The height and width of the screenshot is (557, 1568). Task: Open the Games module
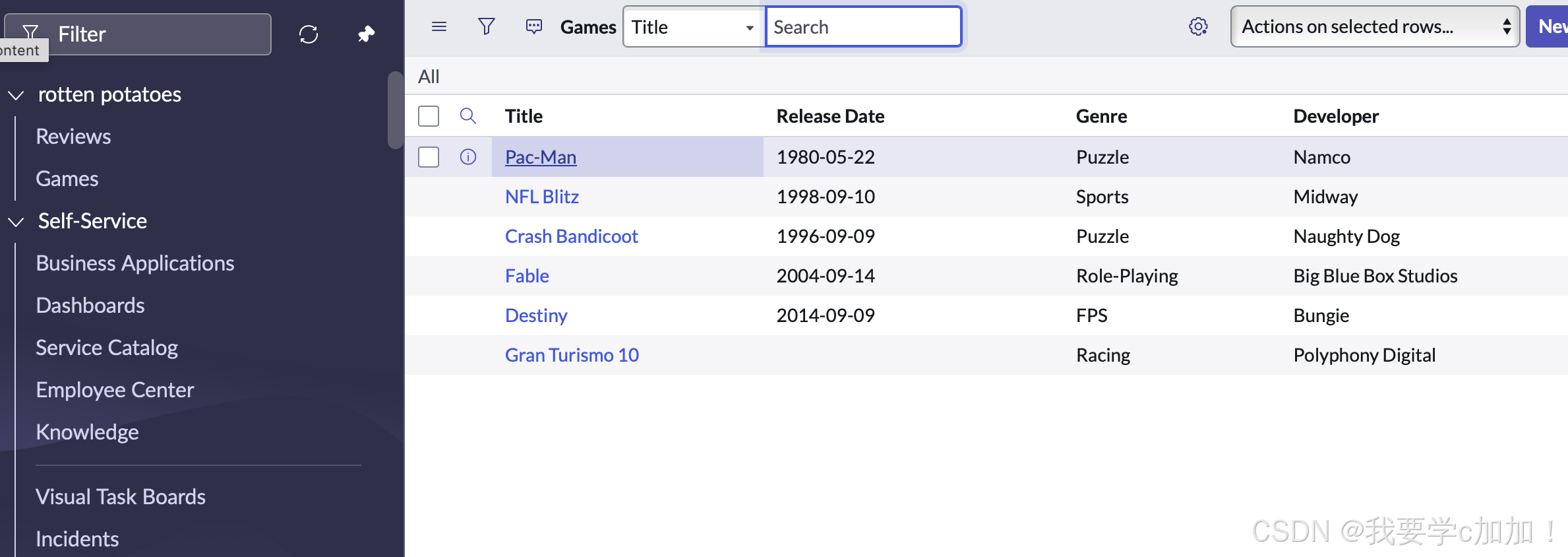(x=67, y=179)
